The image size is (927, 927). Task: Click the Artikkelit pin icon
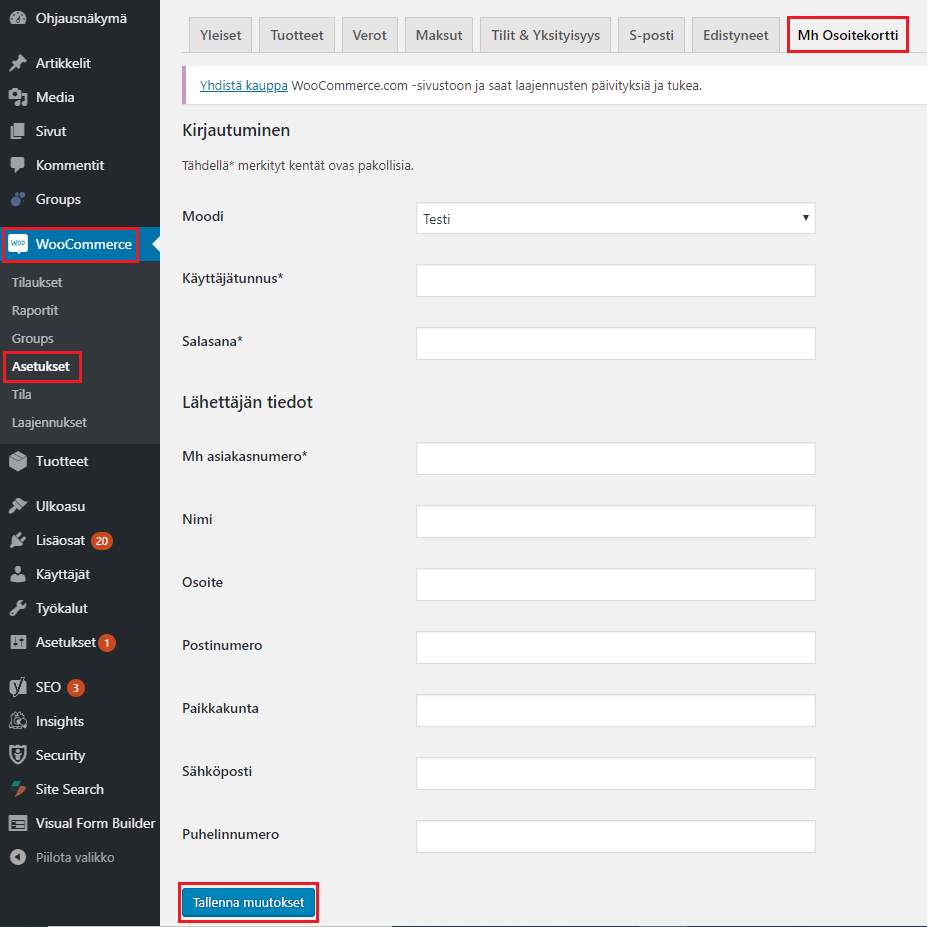tap(18, 63)
